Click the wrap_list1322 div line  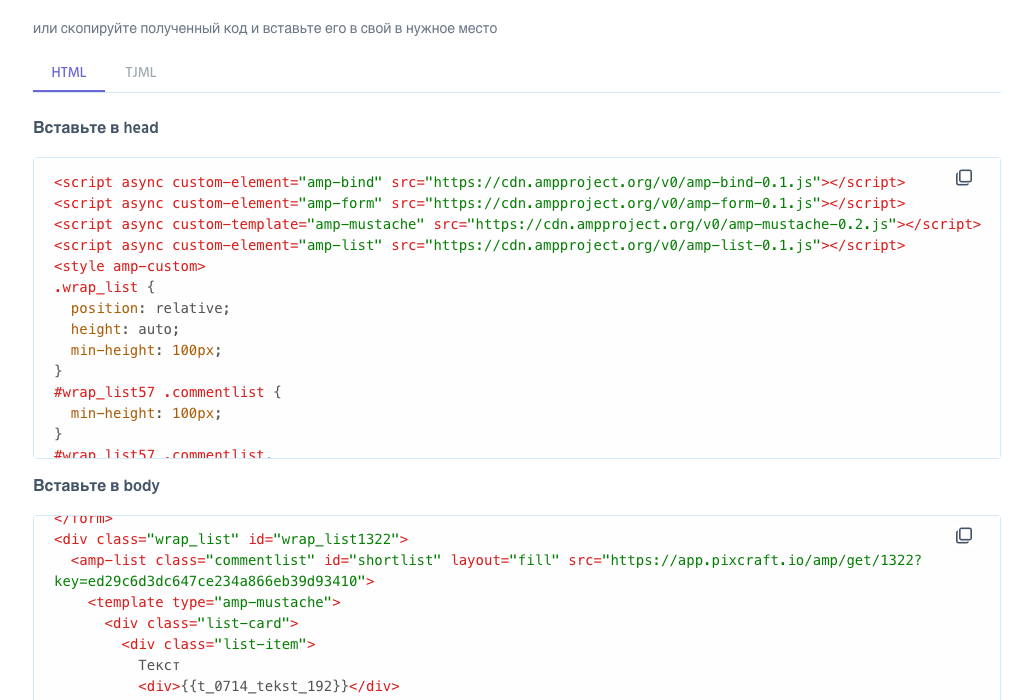[x=231, y=540]
